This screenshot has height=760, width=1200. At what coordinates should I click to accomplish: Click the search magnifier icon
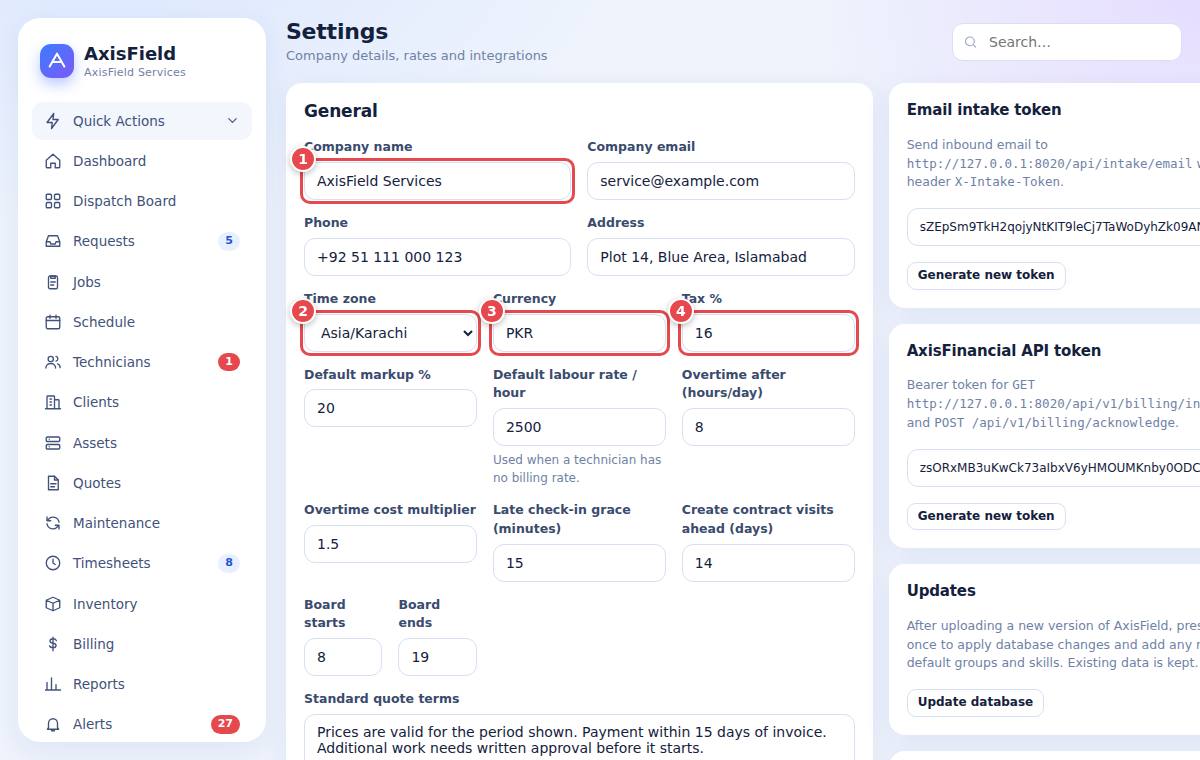971,42
